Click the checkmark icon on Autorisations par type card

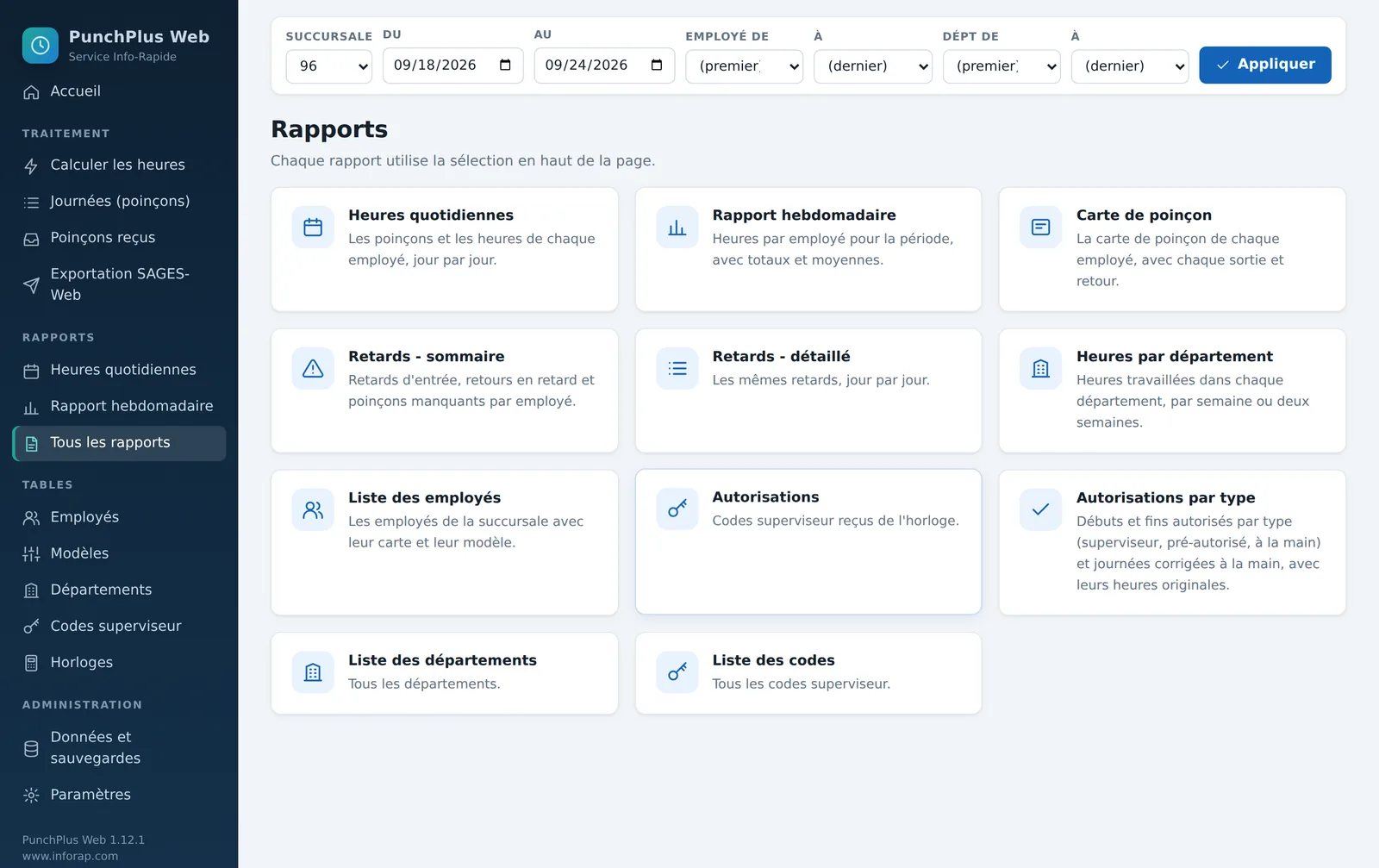1041,510
